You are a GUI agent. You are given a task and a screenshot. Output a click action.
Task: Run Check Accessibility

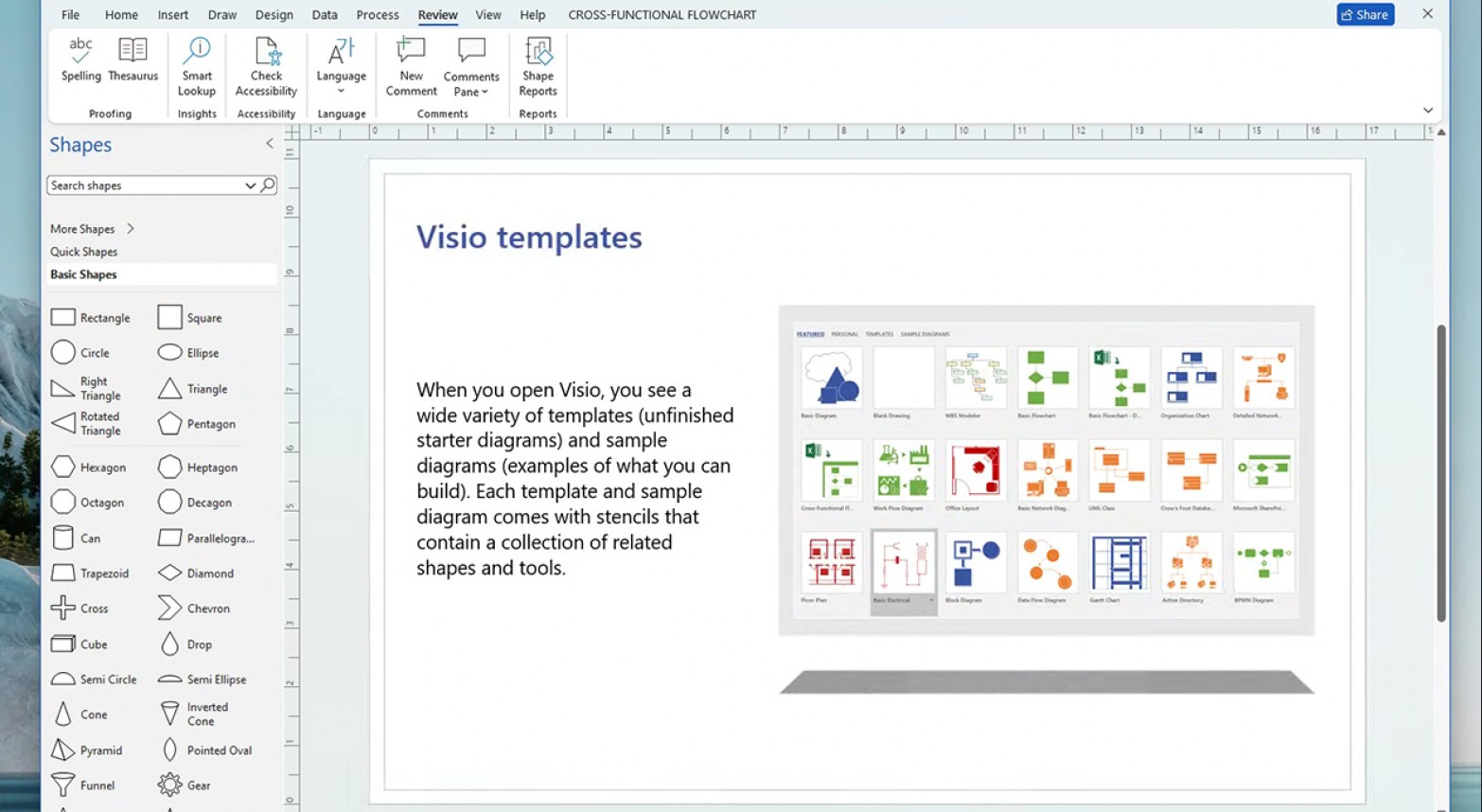click(266, 66)
